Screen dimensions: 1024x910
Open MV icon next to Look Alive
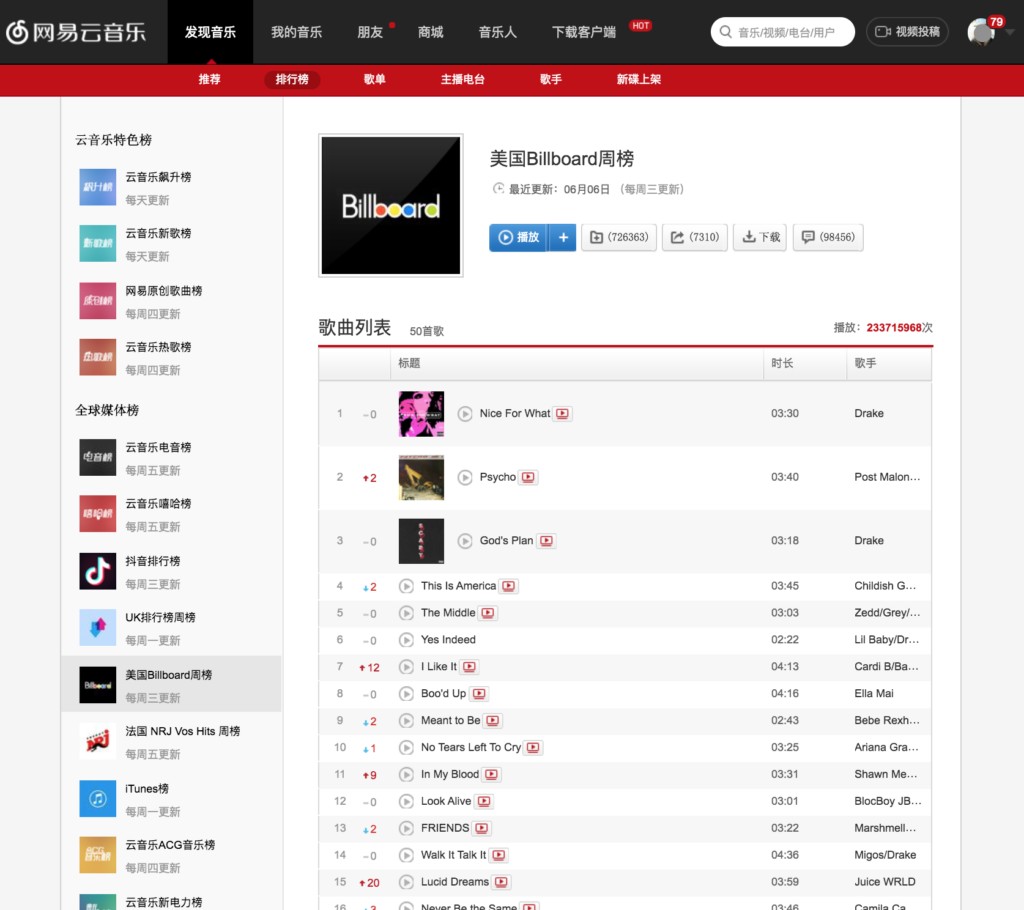[484, 802]
